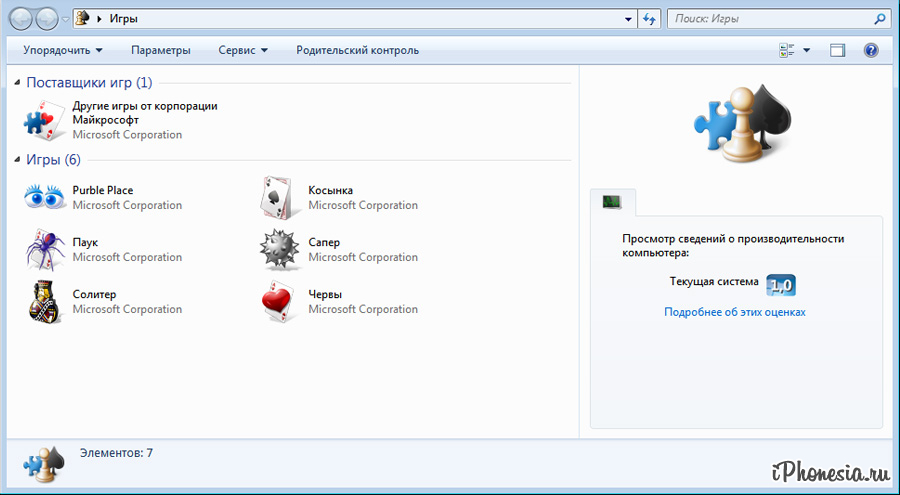Expand the address bar history dropdown
Image resolution: width=900 pixels, height=495 pixels.
point(629,19)
